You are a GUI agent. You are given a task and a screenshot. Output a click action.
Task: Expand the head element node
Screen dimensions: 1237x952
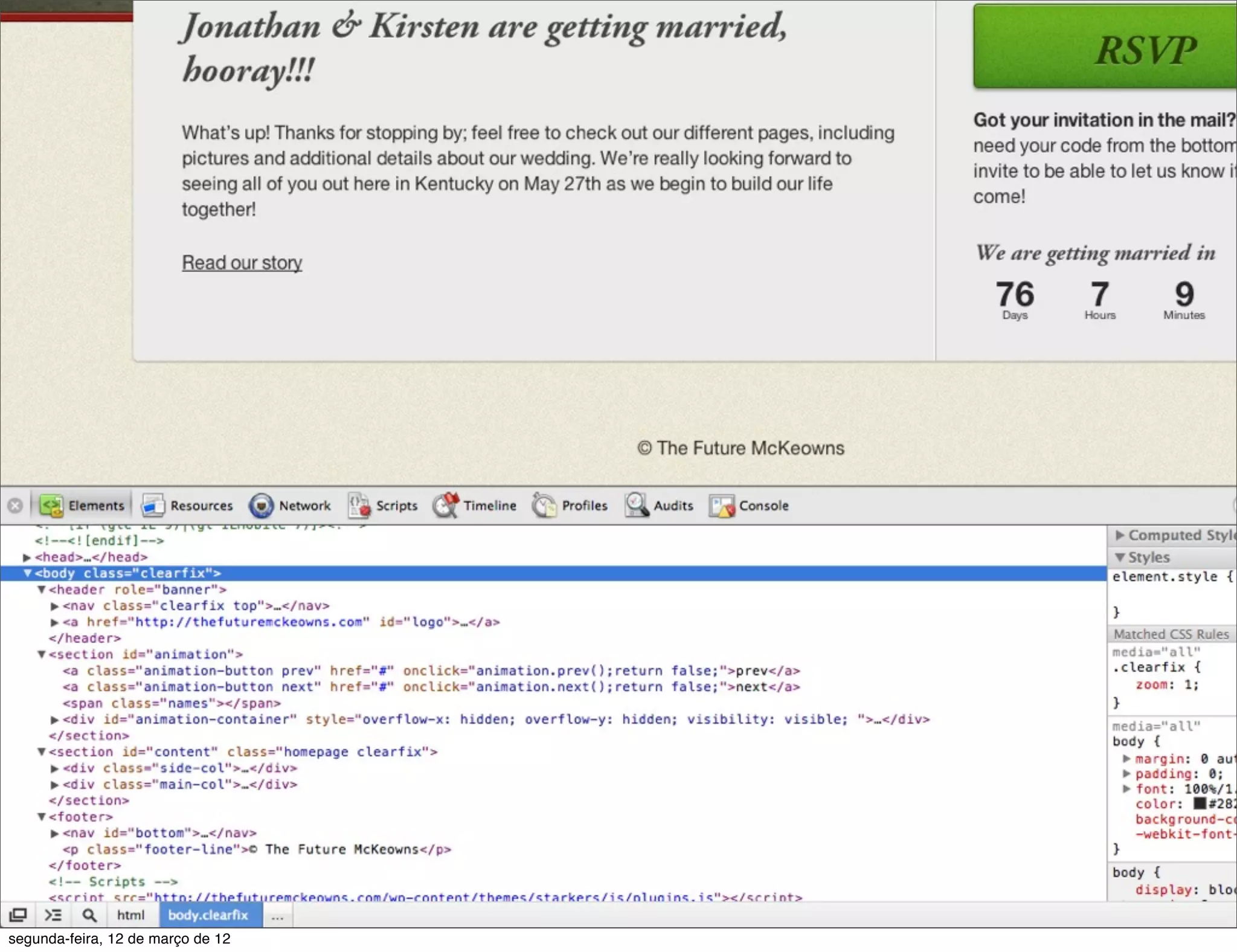click(27, 557)
